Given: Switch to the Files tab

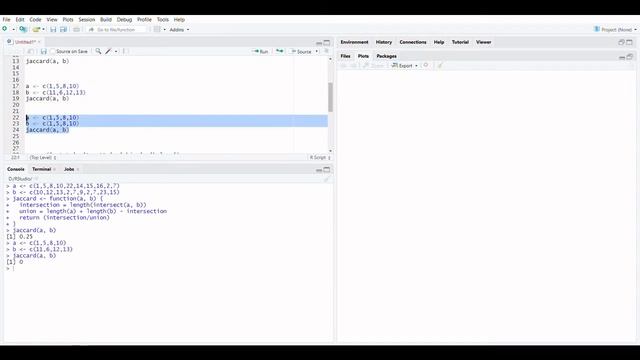Looking at the screenshot, I should point(345,56).
